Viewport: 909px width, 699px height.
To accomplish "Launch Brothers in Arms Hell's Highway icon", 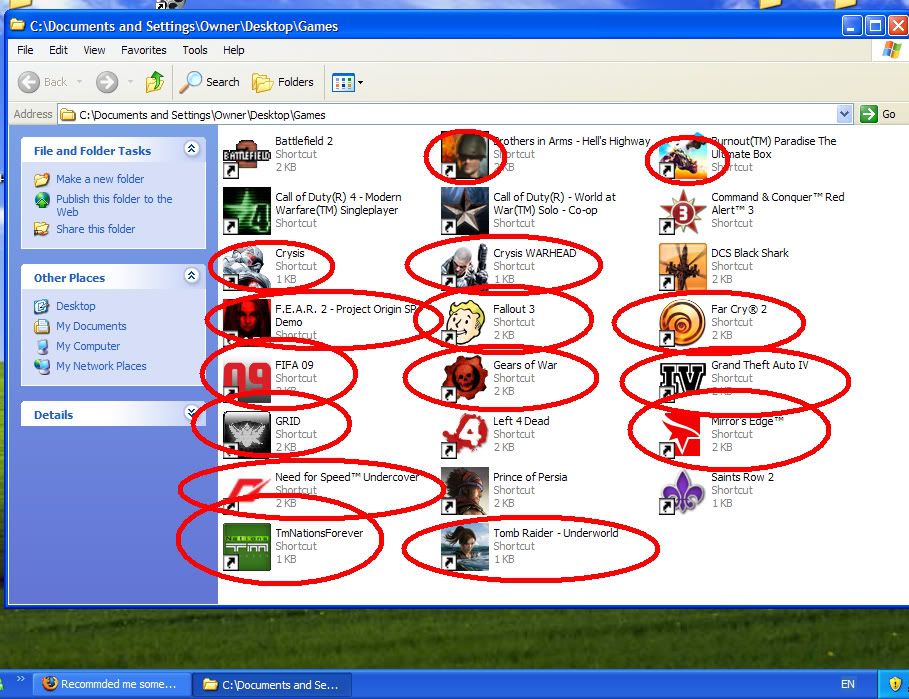I will [465, 155].
